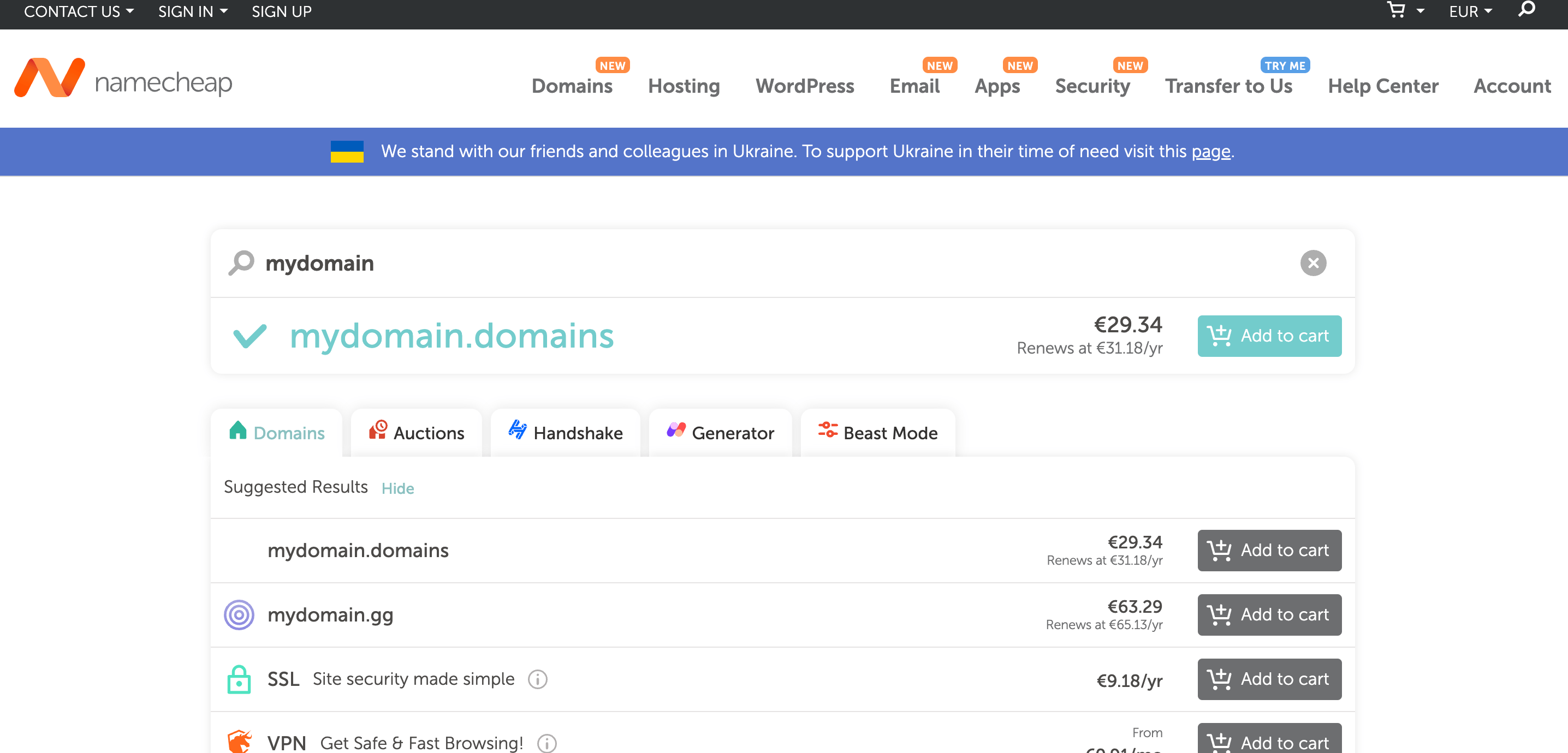
Task: Switch to the Generator tab
Action: (x=720, y=433)
